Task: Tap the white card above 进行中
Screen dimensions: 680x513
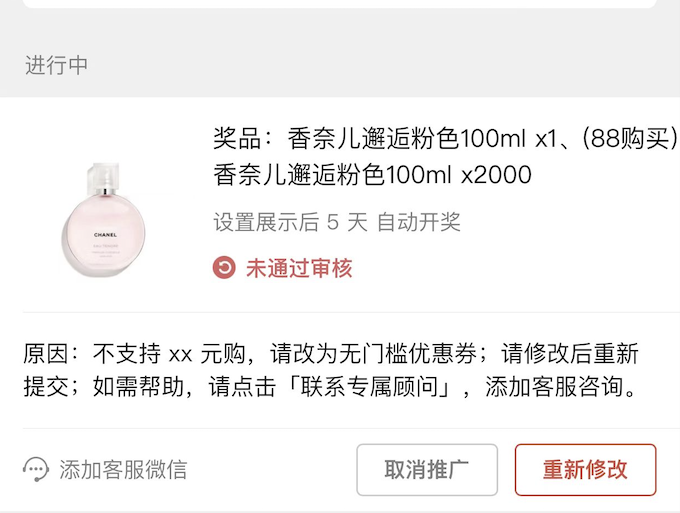Action: pyautogui.click(x=340, y=4)
